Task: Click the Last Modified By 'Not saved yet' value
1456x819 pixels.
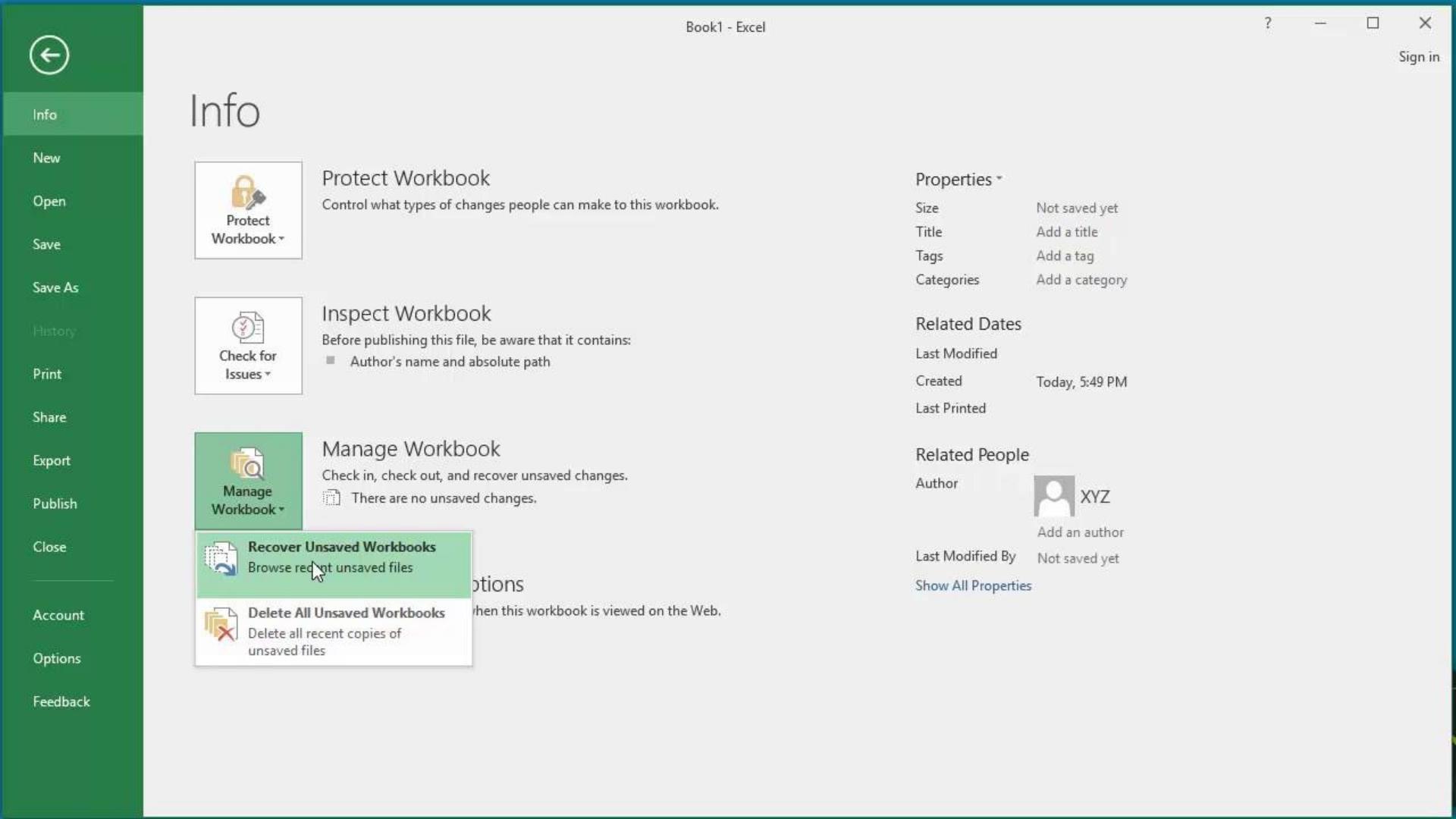Action: click(1078, 558)
